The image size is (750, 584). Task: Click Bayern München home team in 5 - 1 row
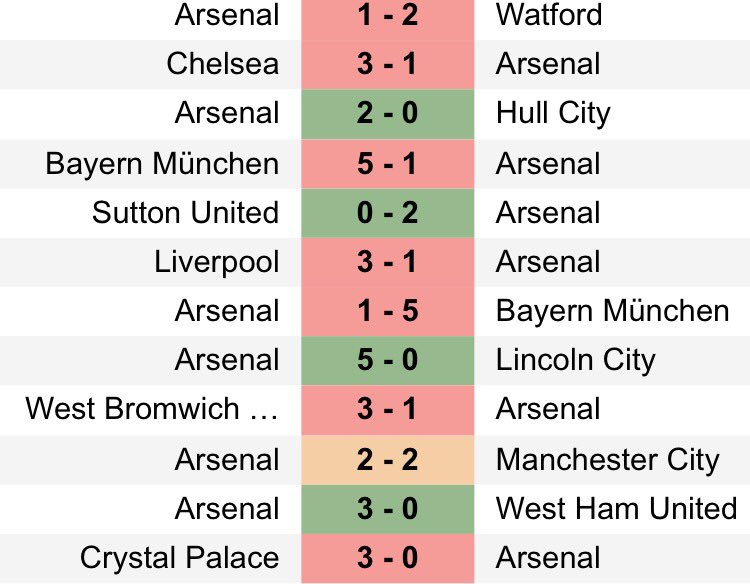pyautogui.click(x=162, y=164)
